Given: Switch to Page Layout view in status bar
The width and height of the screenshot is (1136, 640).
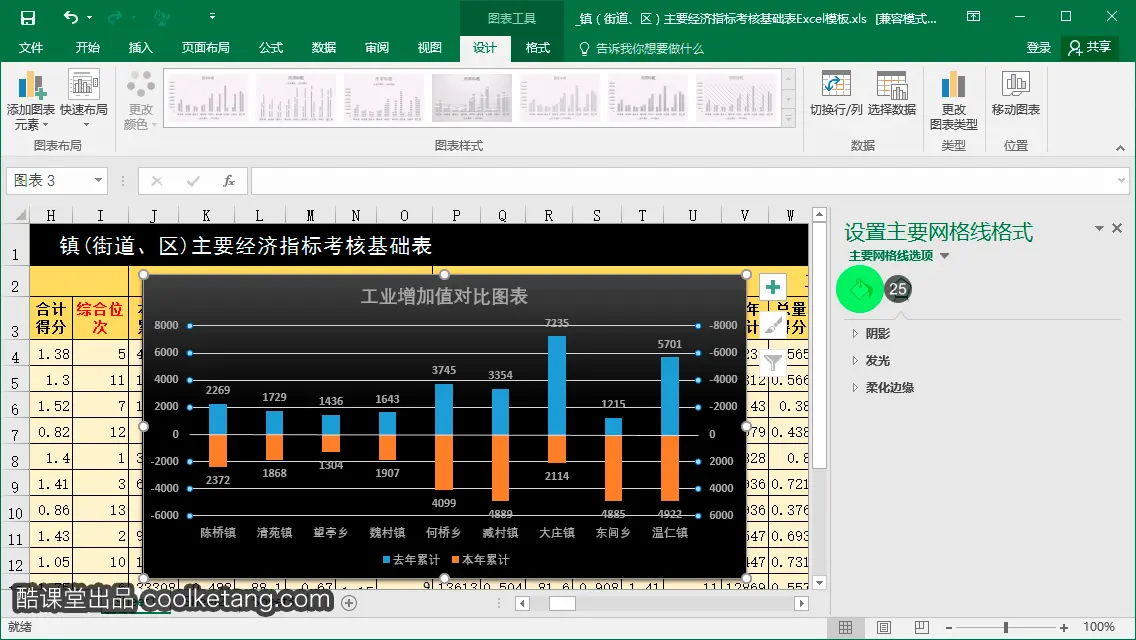Looking at the screenshot, I should (884, 628).
